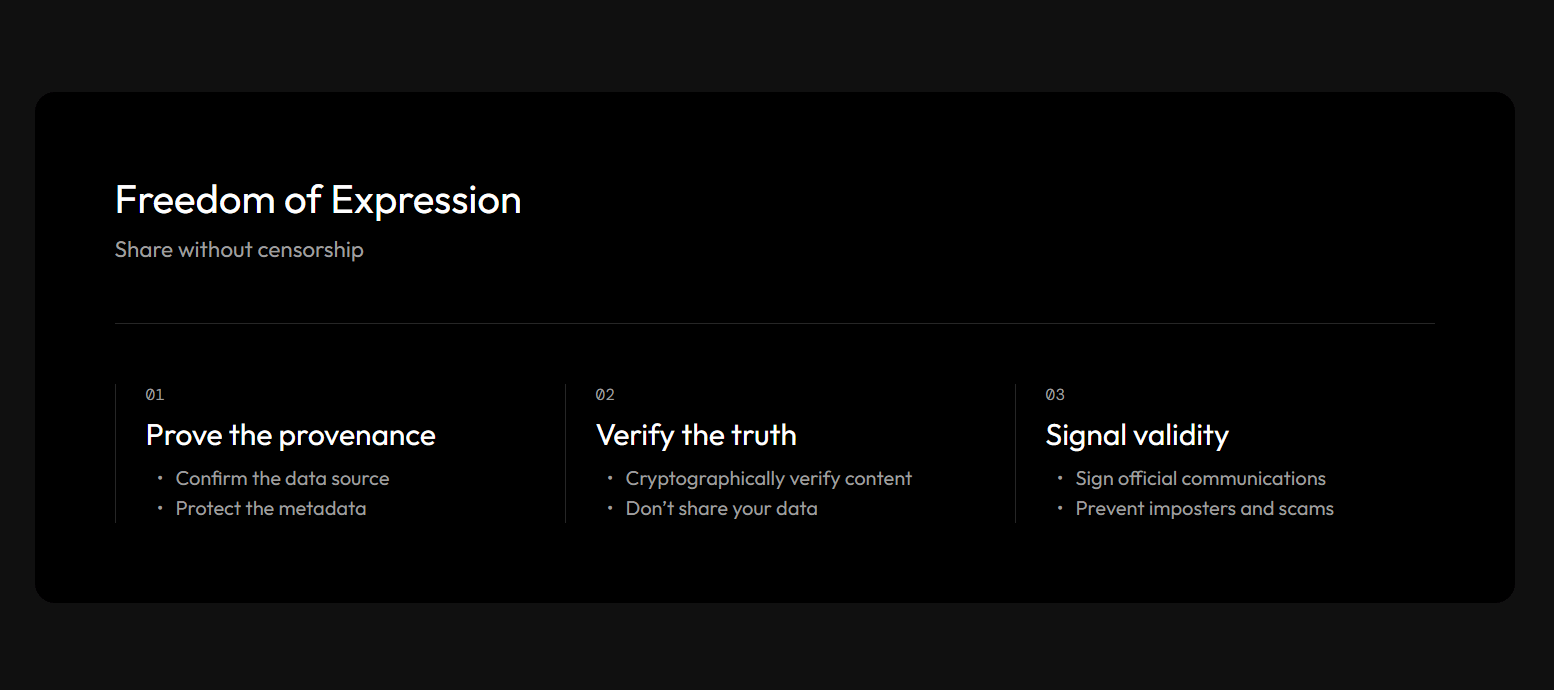This screenshot has height=690, width=1554.
Task: Click bullet before Protect the metadata
Action: [x=160, y=509]
